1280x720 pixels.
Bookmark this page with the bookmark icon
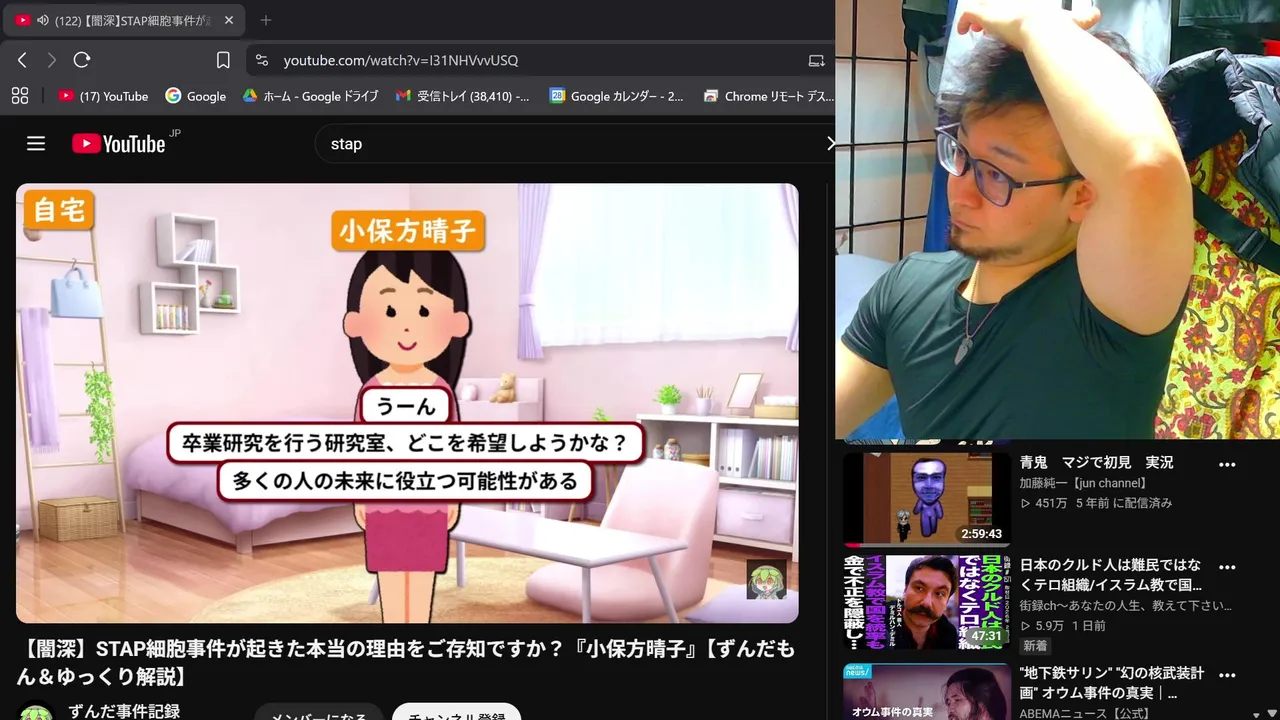[223, 60]
